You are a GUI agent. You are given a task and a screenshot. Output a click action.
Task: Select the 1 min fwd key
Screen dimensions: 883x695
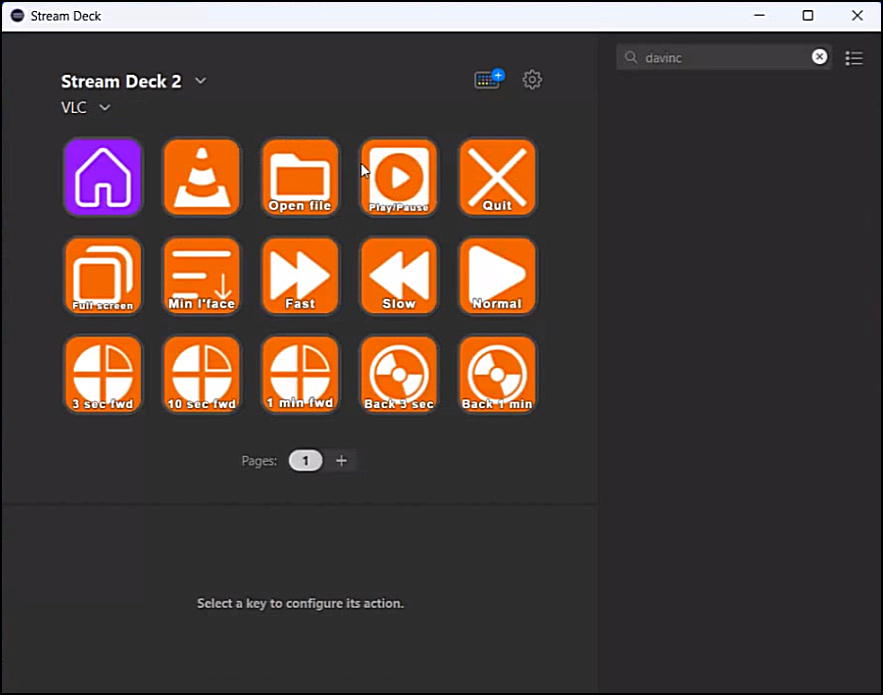300,375
